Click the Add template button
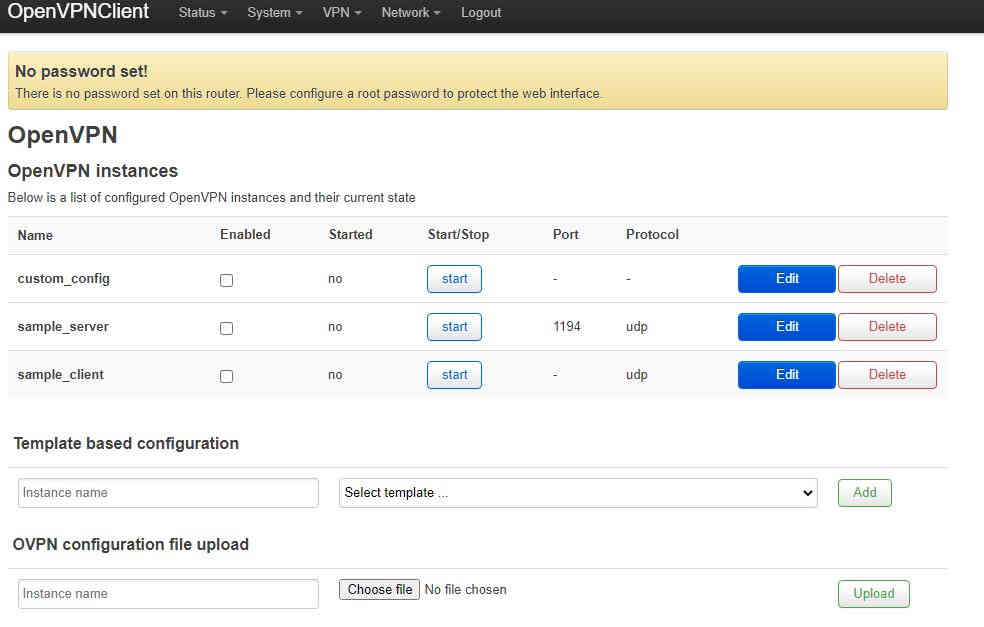Screen dimensions: 984x627 point(865,493)
